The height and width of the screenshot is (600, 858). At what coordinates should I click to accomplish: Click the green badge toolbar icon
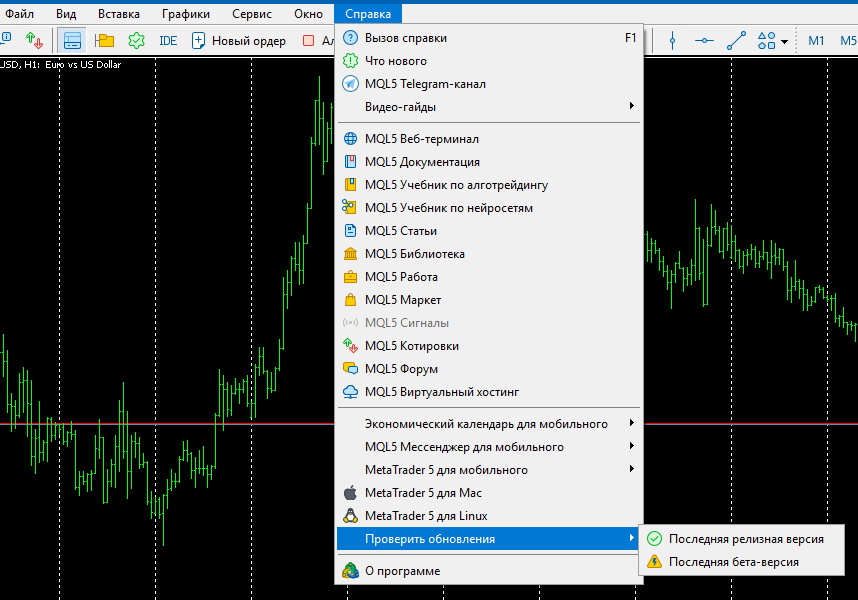point(136,40)
